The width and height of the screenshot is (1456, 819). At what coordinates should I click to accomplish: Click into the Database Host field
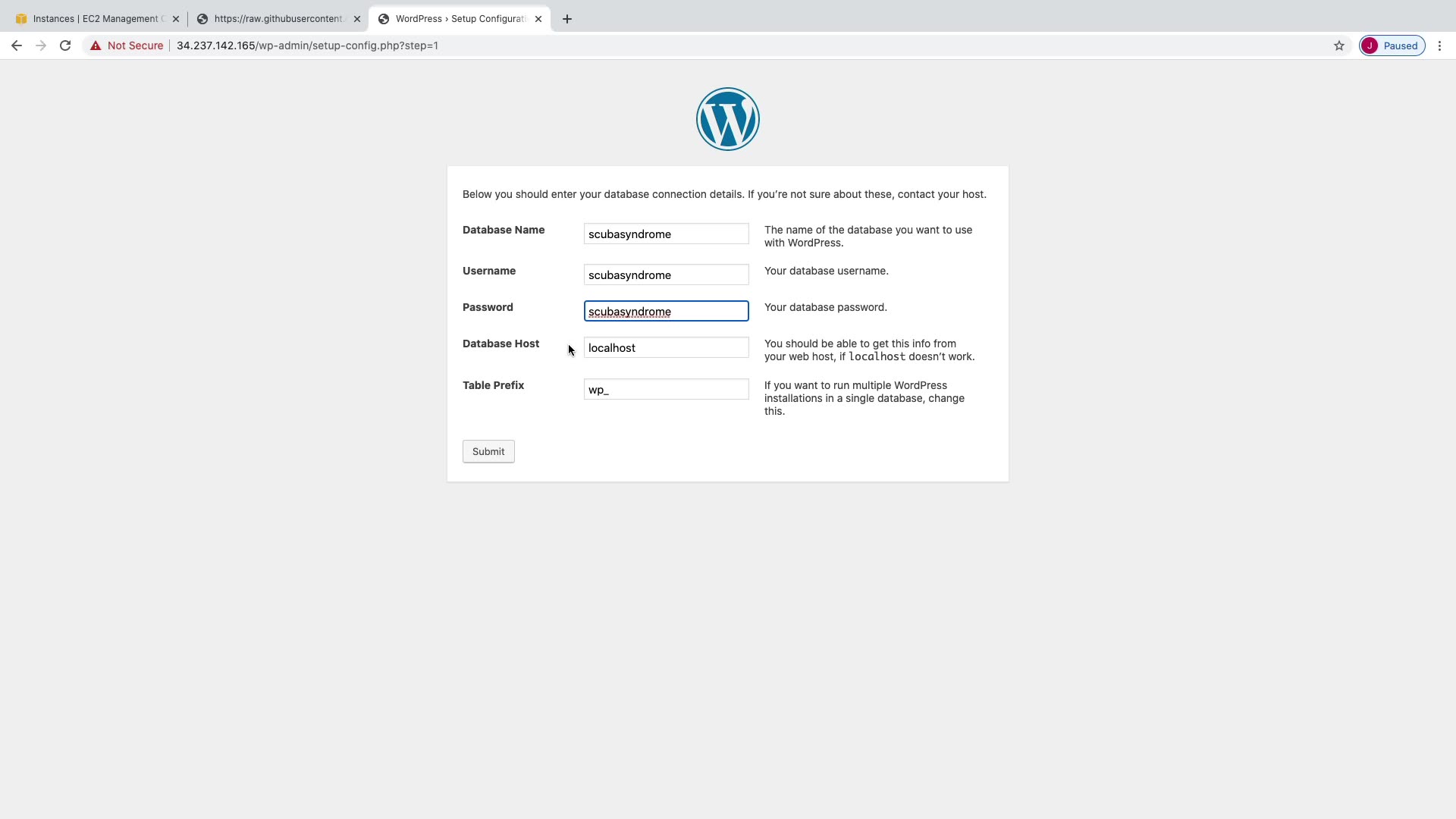666,347
